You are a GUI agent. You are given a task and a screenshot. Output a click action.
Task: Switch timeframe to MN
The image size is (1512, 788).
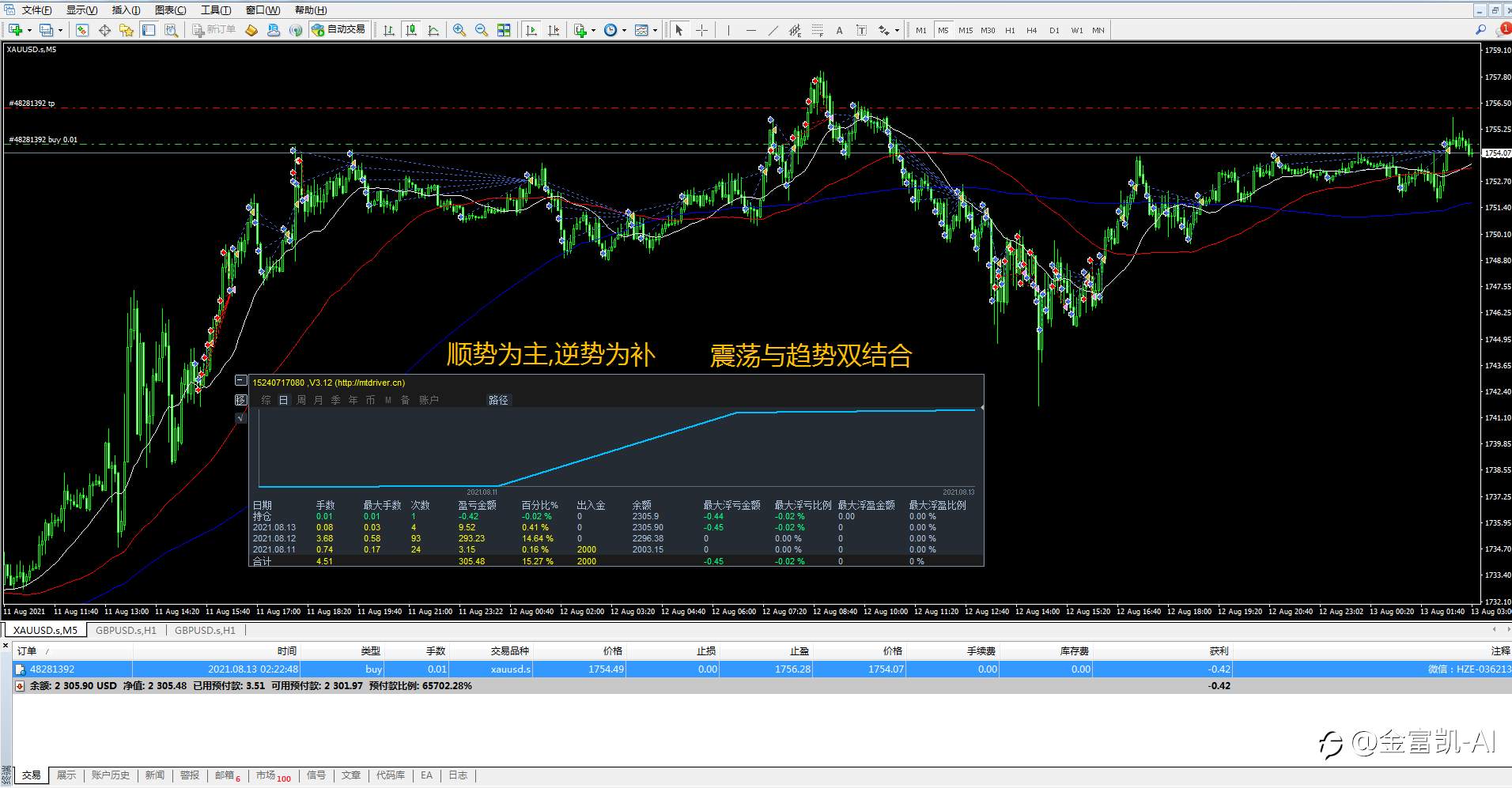(1098, 30)
